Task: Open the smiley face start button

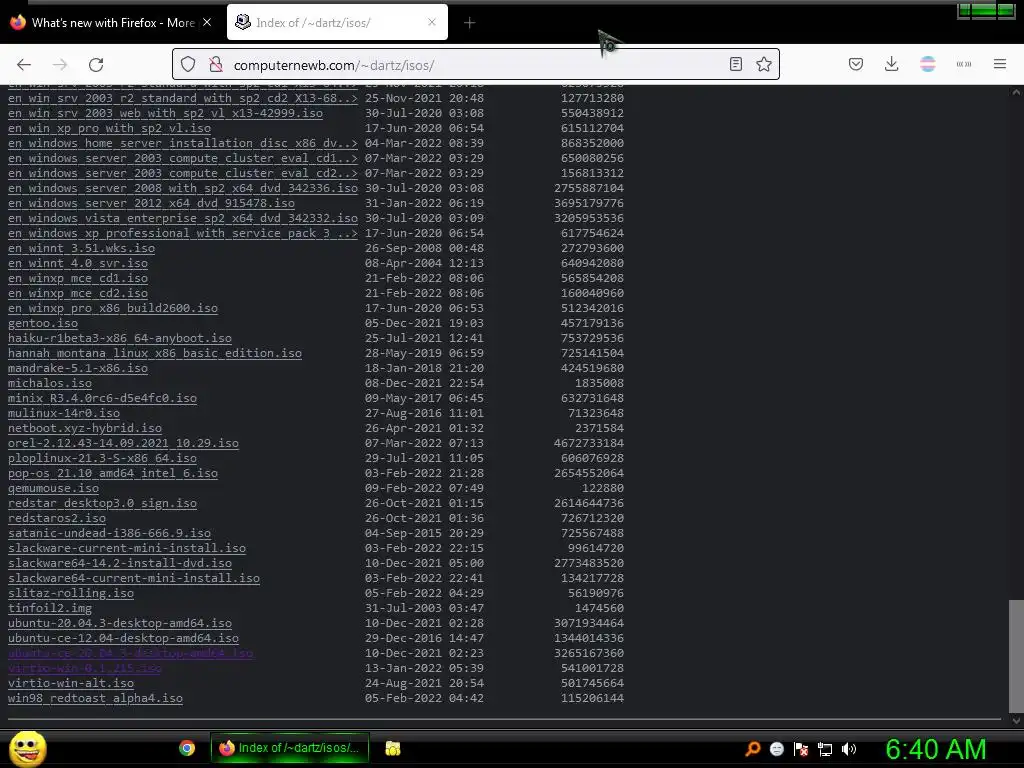Action: (x=27, y=748)
